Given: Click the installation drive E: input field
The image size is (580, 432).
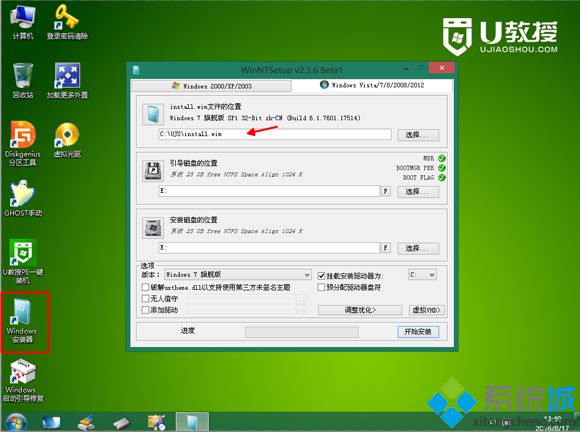Looking at the screenshot, I should [x=269, y=247].
